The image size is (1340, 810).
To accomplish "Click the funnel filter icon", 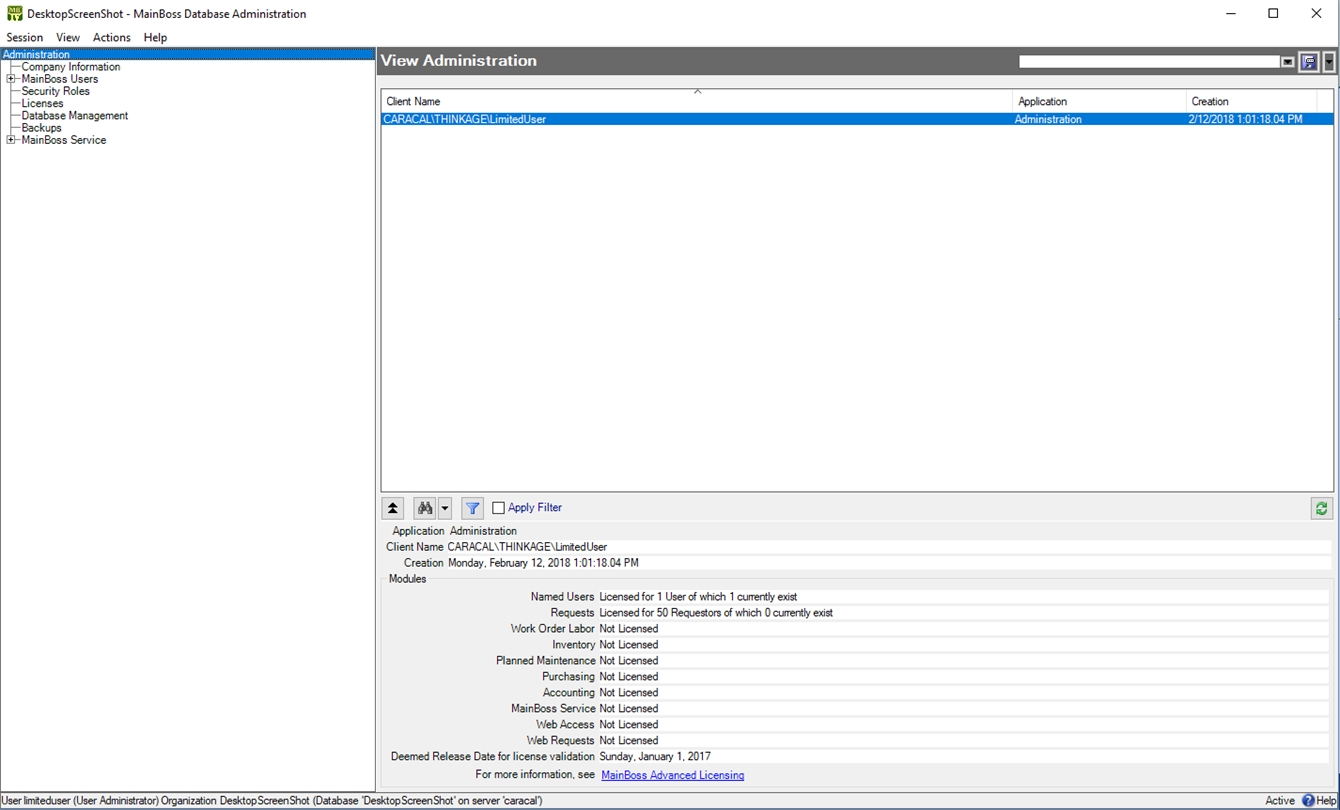I will [x=473, y=508].
